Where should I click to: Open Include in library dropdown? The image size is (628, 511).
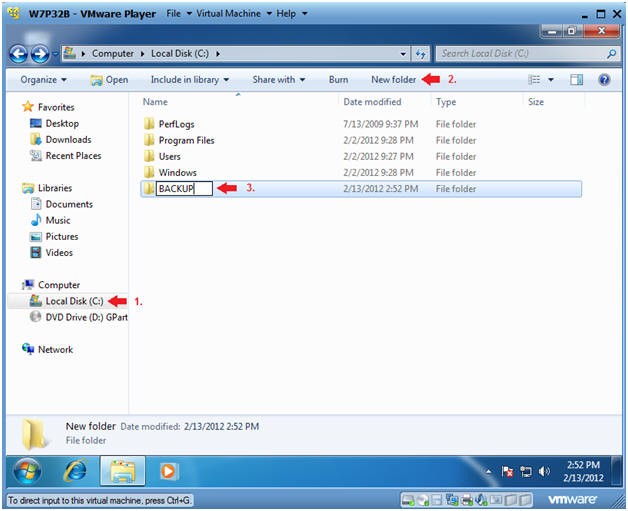click(x=190, y=80)
